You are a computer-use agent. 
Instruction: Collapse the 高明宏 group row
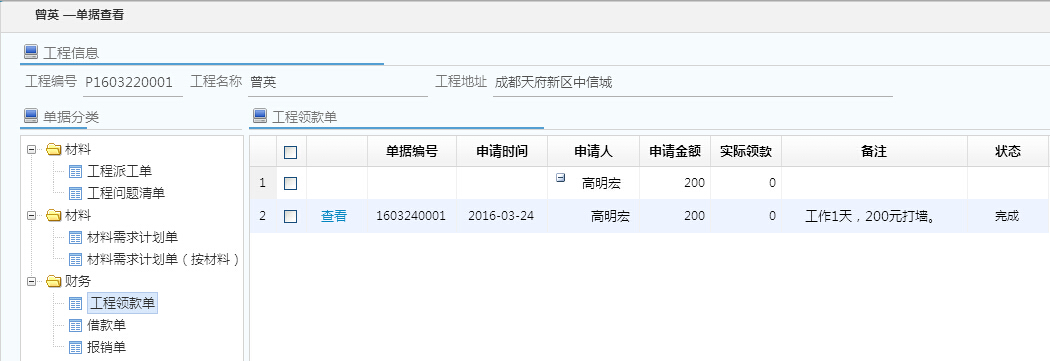560,177
